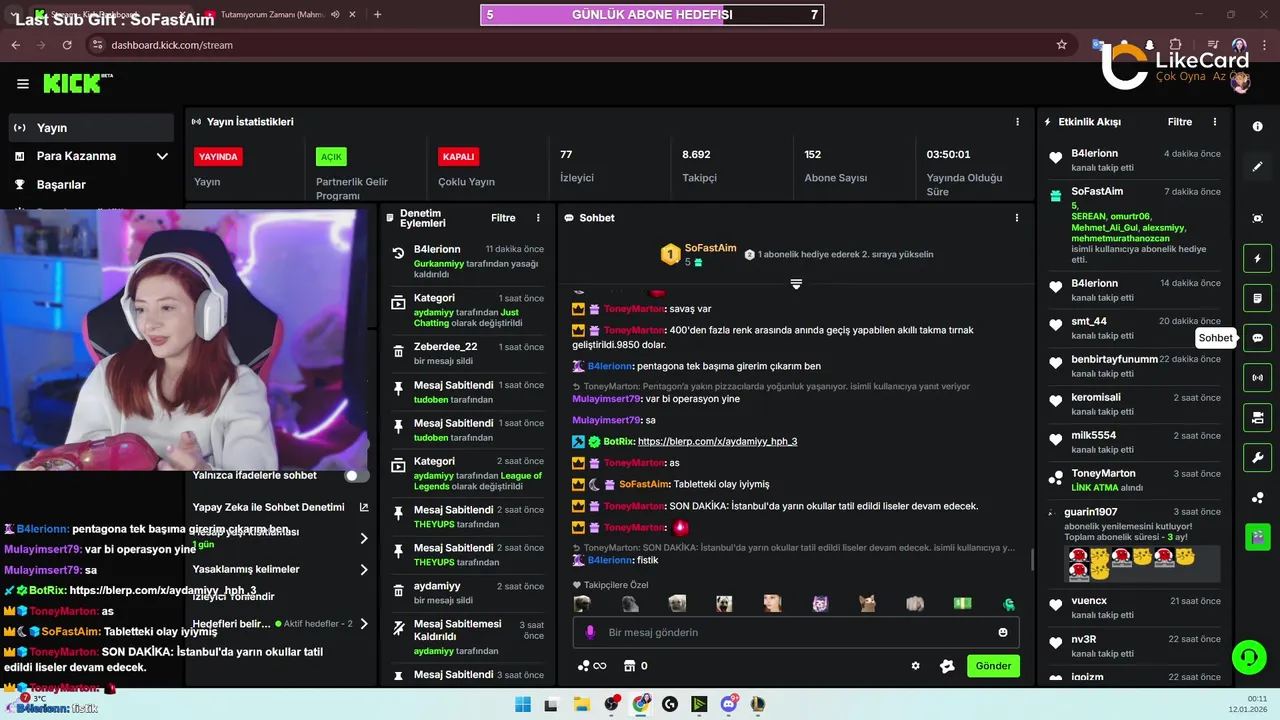This screenshot has width=1280, height=720.
Task: Open Chrome from the Windows taskbar
Action: 641,704
